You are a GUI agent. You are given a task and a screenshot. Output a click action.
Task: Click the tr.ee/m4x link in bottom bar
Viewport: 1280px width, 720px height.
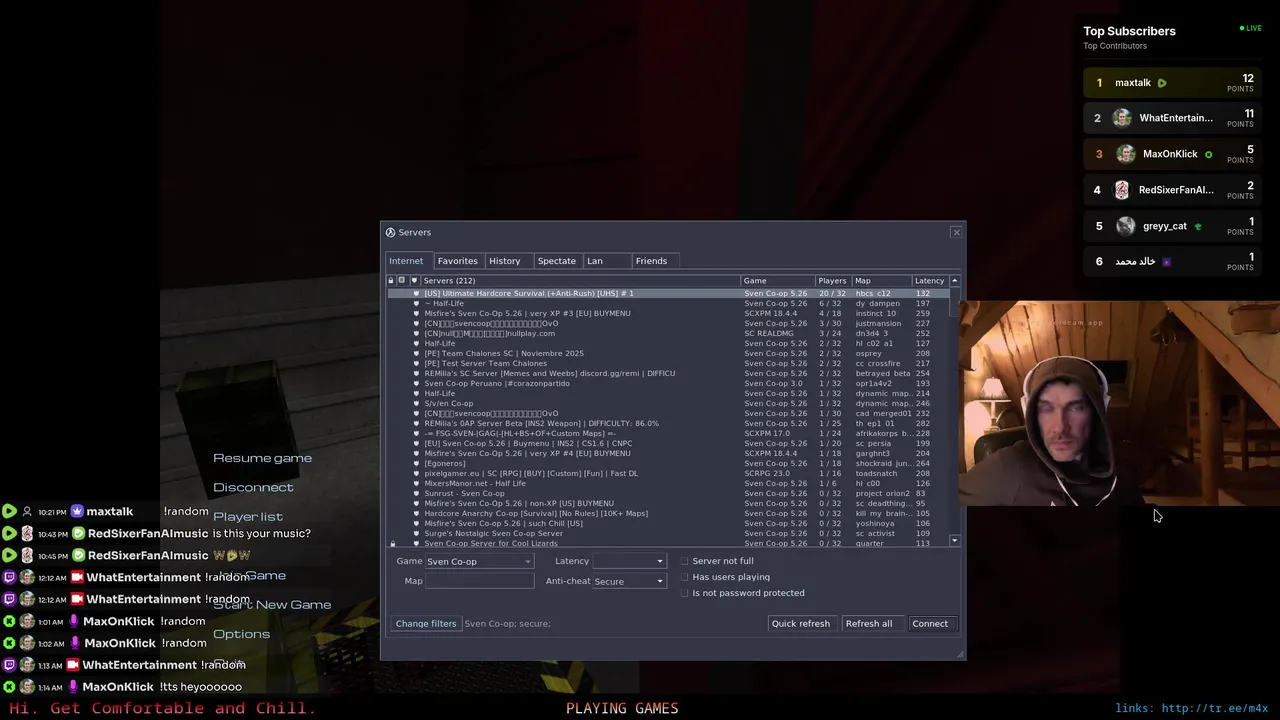pos(1214,708)
